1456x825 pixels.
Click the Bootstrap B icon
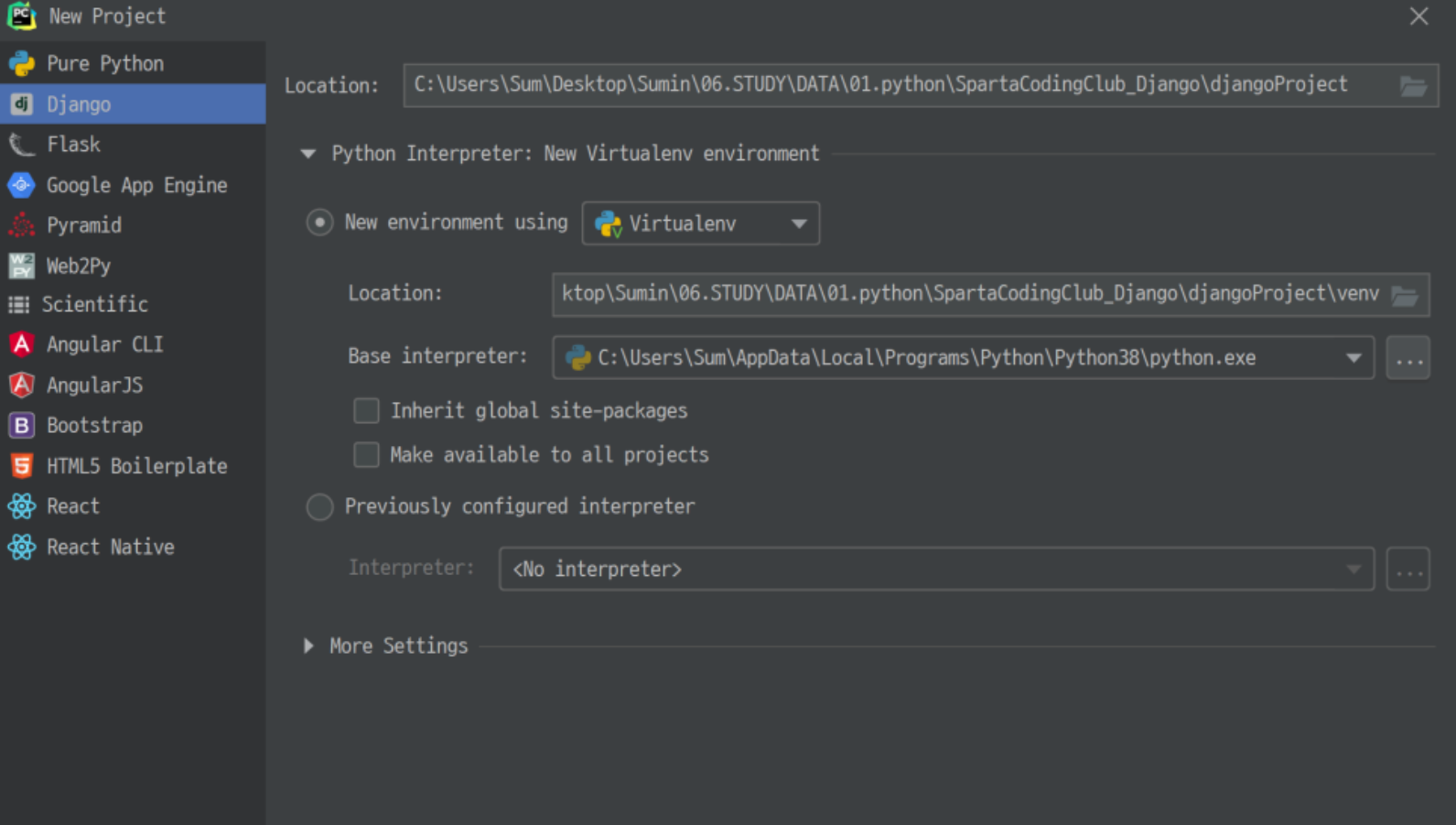pyautogui.click(x=22, y=425)
